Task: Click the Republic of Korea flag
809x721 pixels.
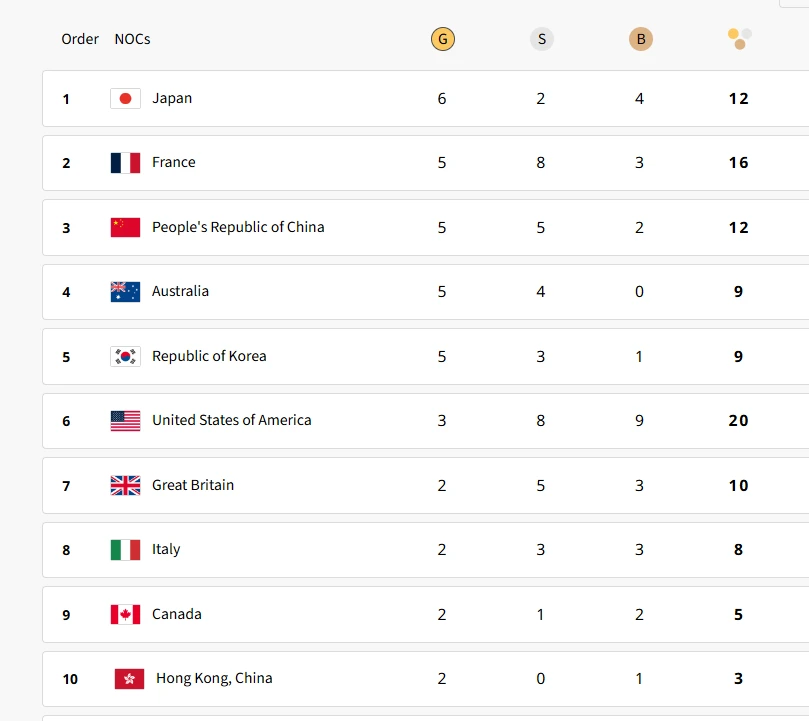Action: [125, 356]
